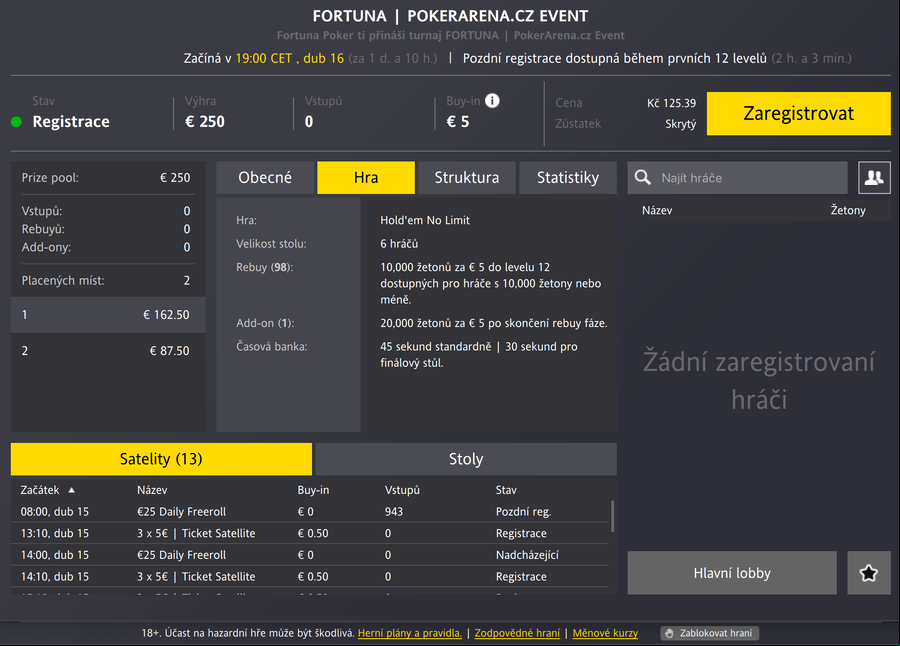
Task: Click the Kč 125.39 price value
Action: pos(672,103)
